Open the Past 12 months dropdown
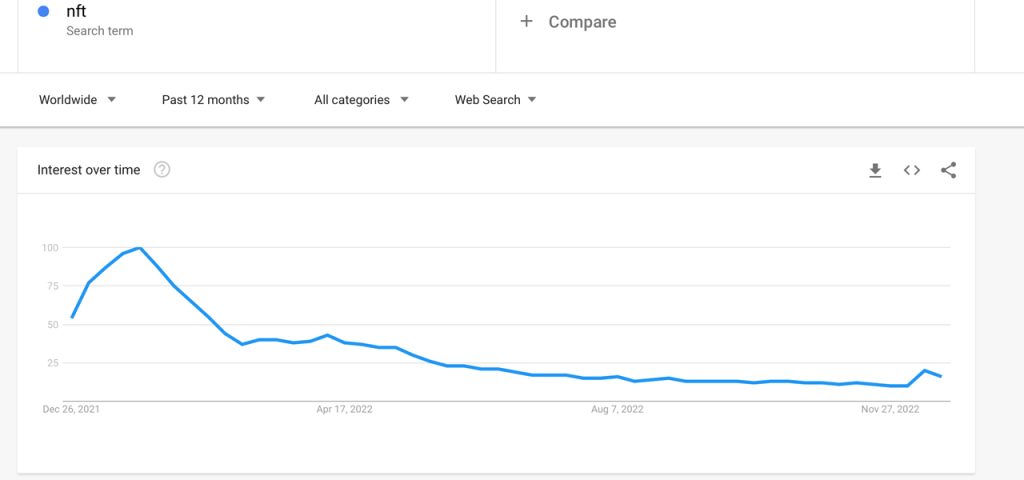 pos(213,100)
